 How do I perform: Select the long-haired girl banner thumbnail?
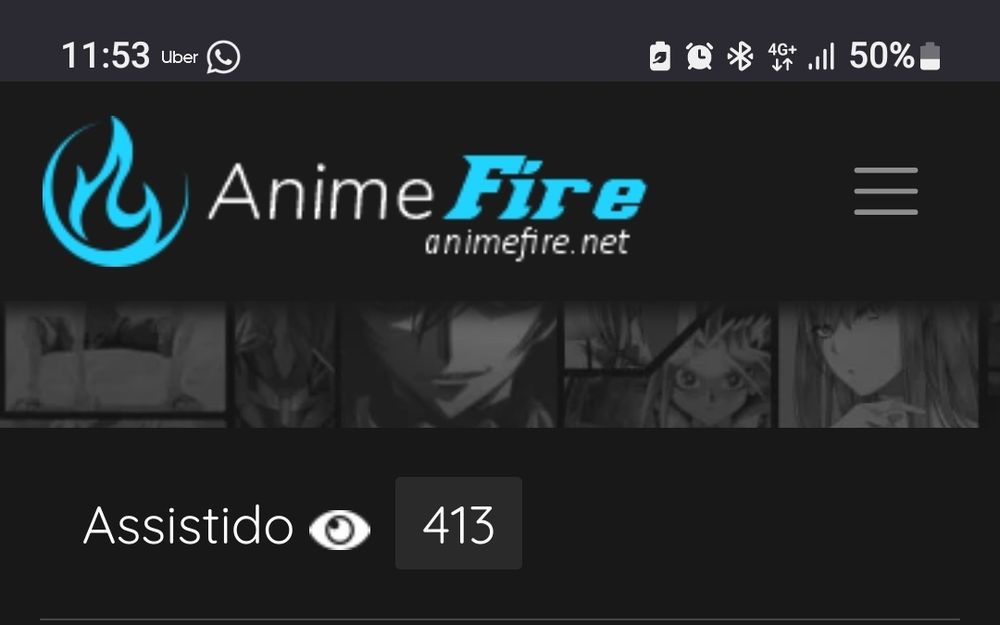click(878, 365)
